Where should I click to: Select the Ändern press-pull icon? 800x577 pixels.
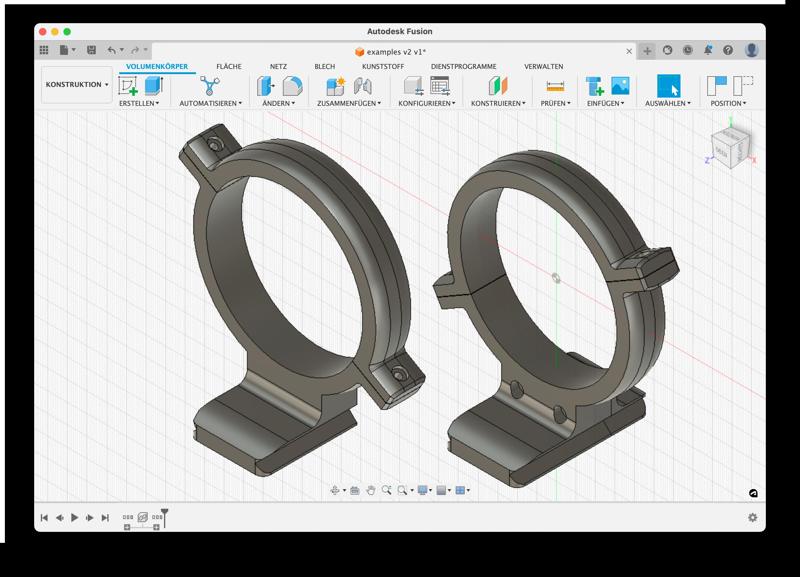[263, 87]
